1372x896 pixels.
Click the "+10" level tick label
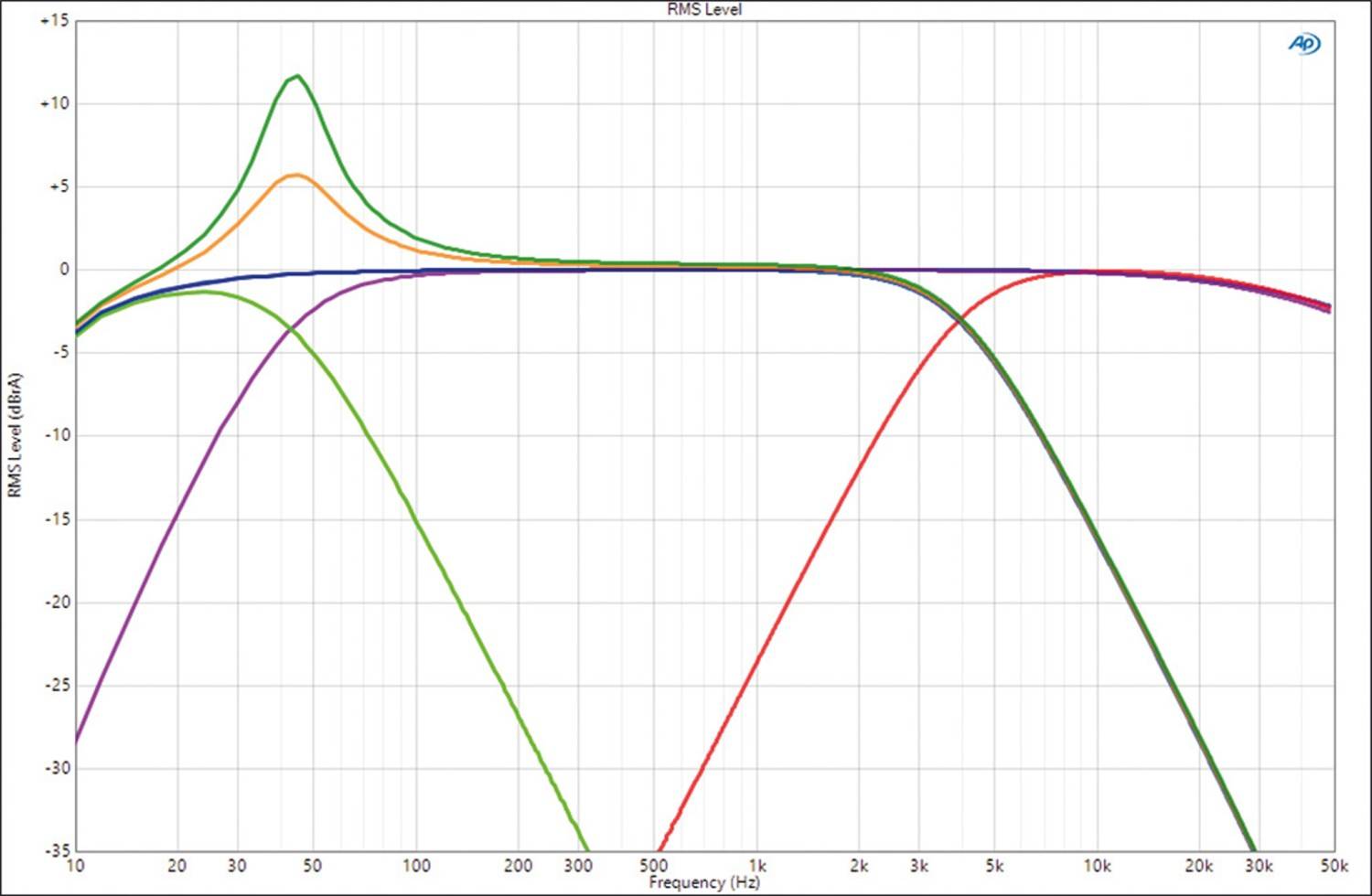tap(54, 103)
